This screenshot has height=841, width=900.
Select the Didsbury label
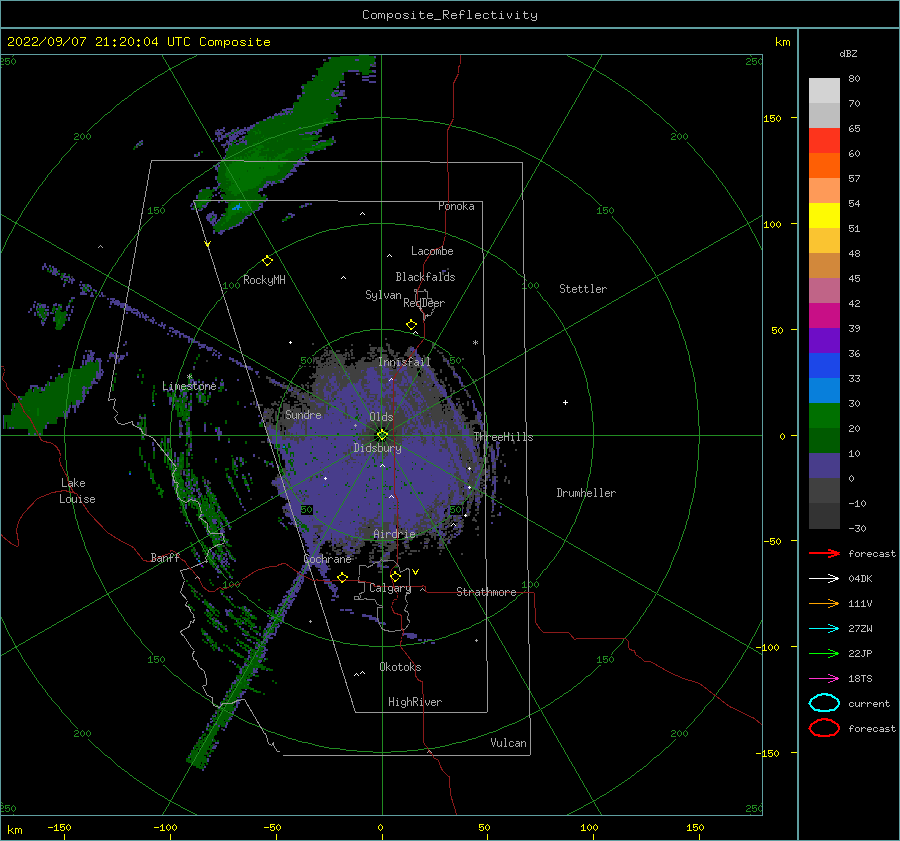378,448
